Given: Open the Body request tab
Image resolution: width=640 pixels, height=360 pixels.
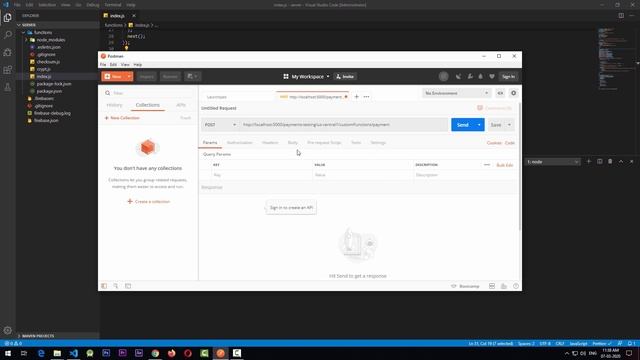Looking at the screenshot, I should [x=293, y=143].
